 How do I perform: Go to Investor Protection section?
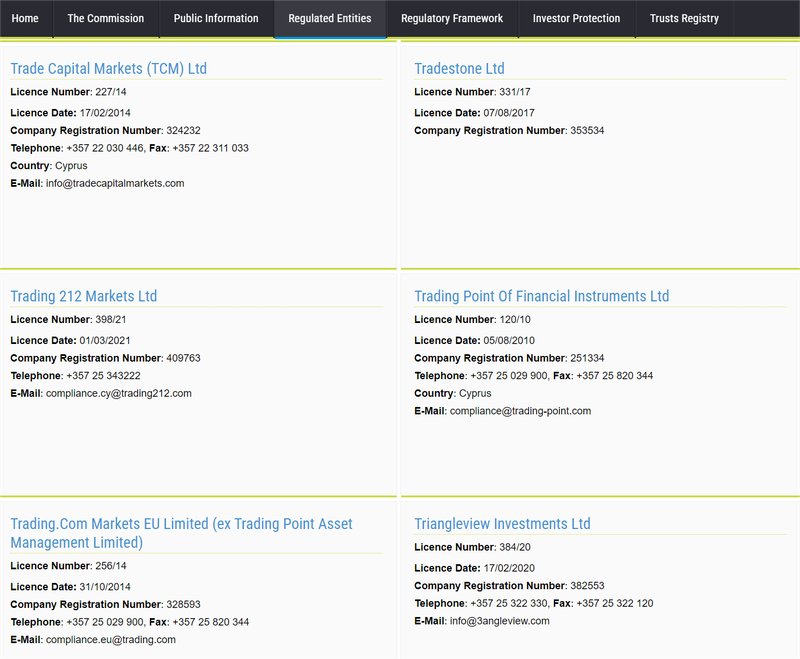click(x=576, y=18)
